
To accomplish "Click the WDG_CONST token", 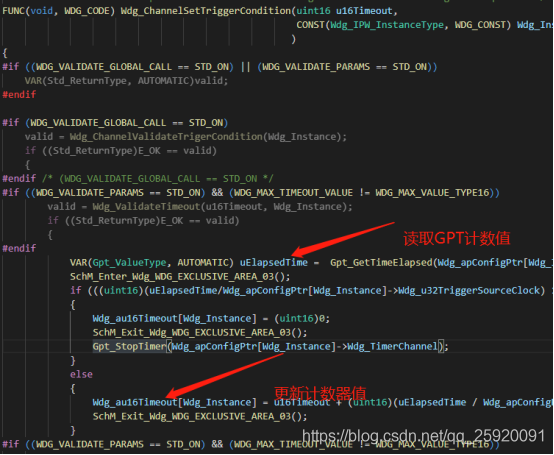I will (x=480, y=25).
